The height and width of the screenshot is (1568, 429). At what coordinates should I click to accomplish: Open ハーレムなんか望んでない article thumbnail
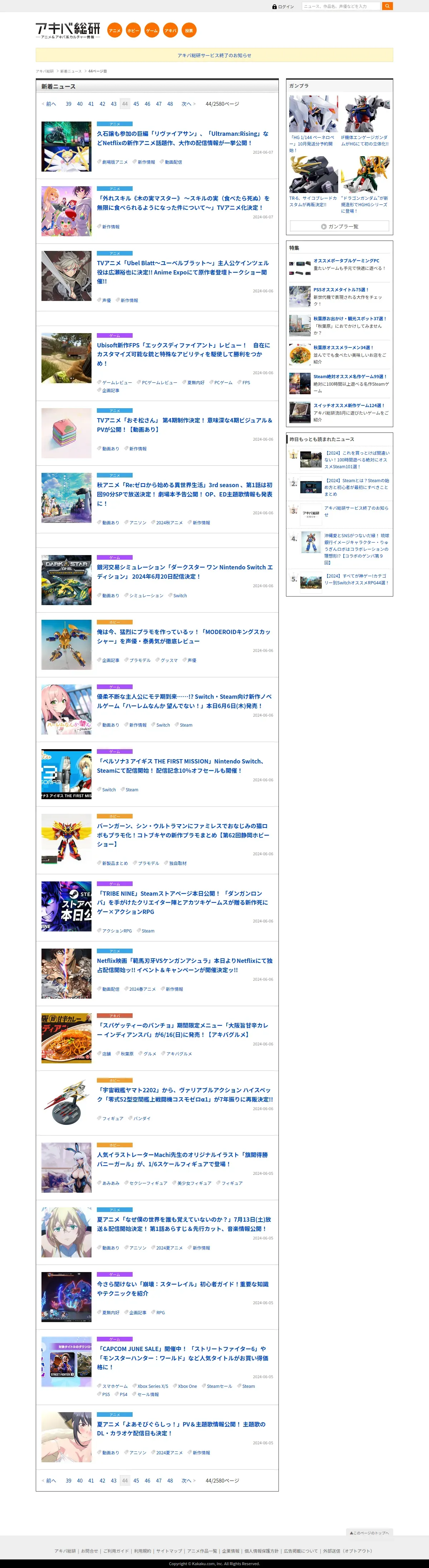pos(66,710)
